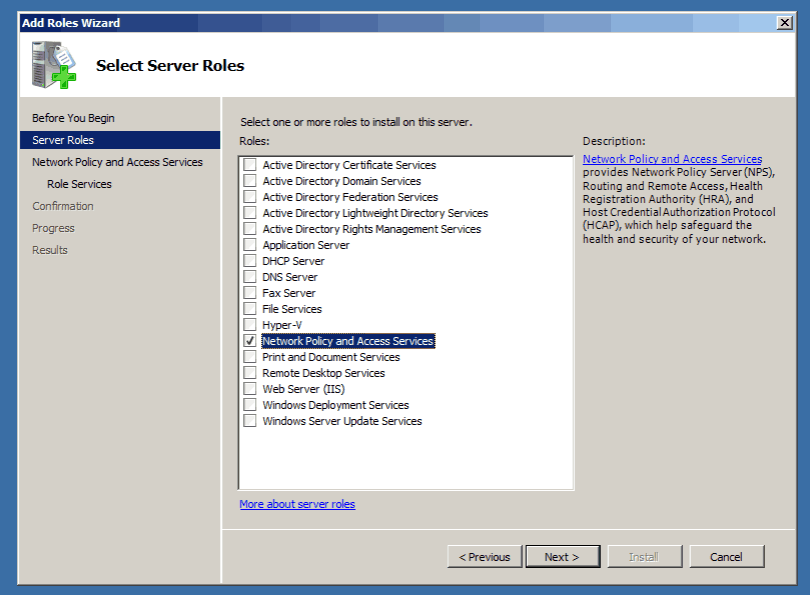Enable the File Services checkbox
Screen dimensions: 810x595
(250, 309)
